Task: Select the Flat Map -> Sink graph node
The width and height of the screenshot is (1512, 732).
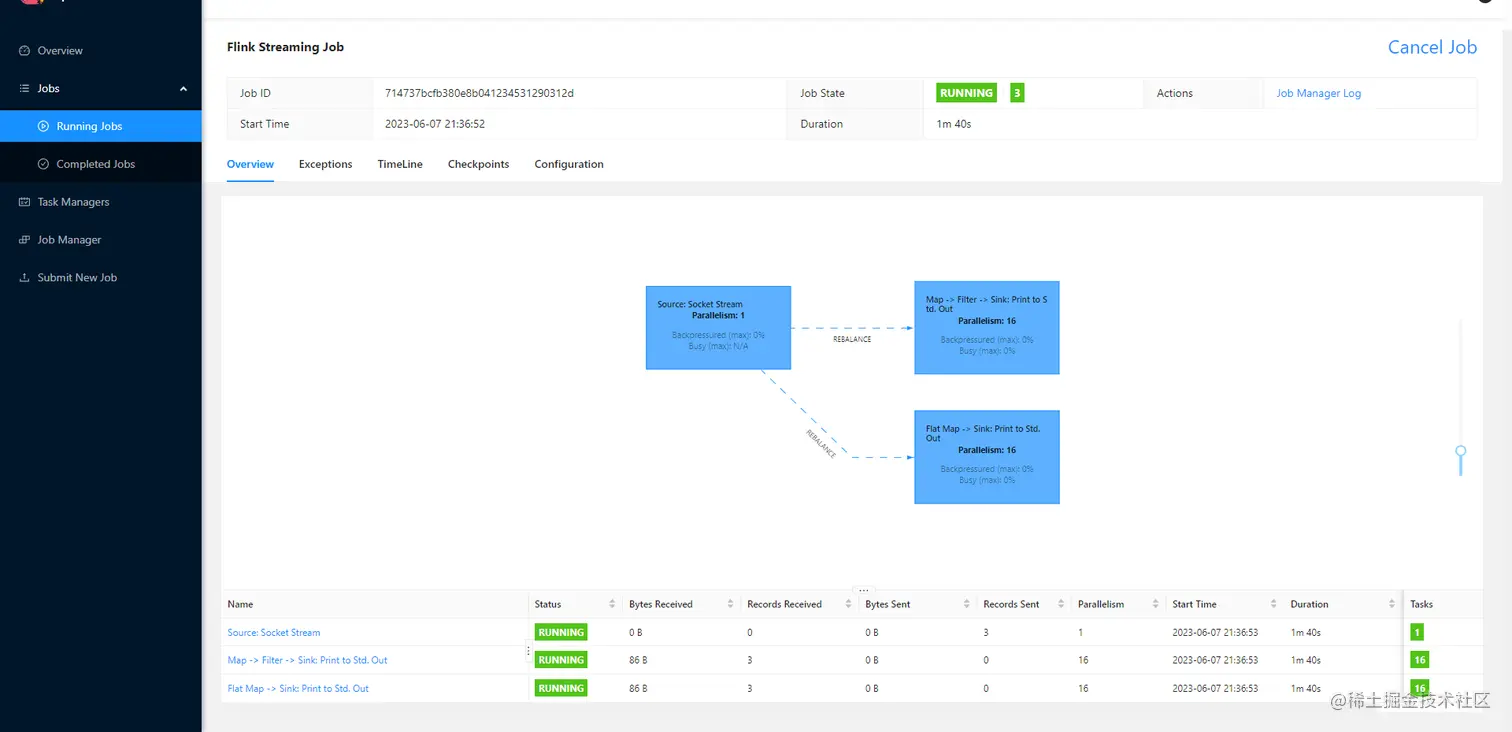Action: click(987, 457)
